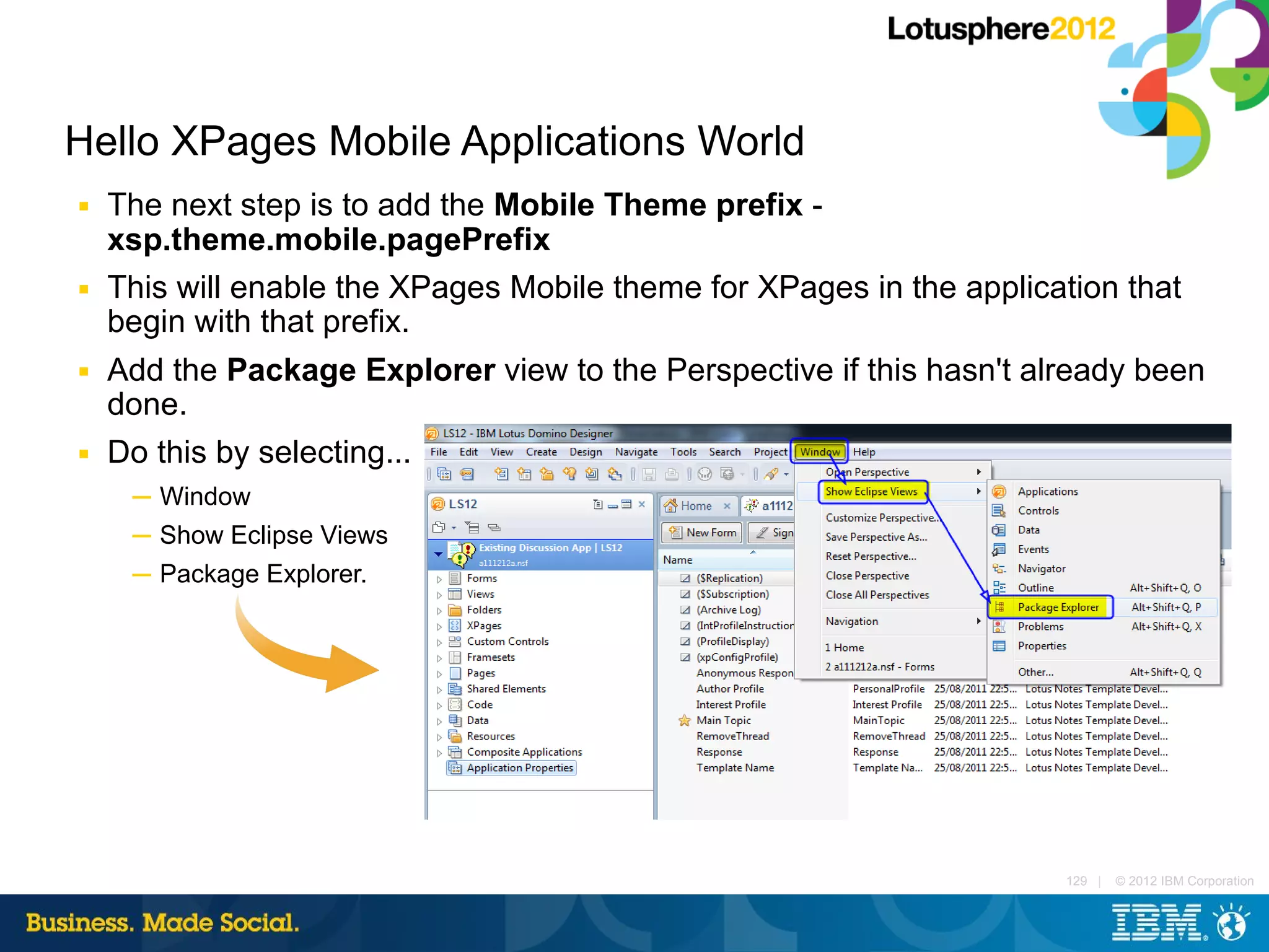1269x952 pixels.
Task: Select Problems view entry
Action: coord(1104,626)
